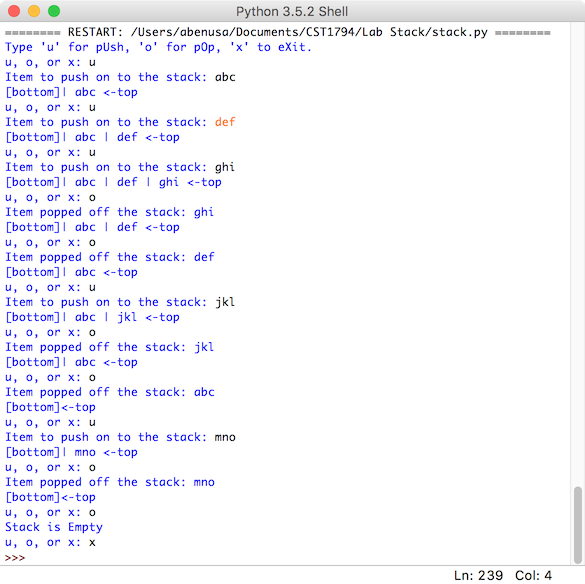Click the 'Item popped off the stack: mno' line
585x584 pixels.
coord(110,482)
